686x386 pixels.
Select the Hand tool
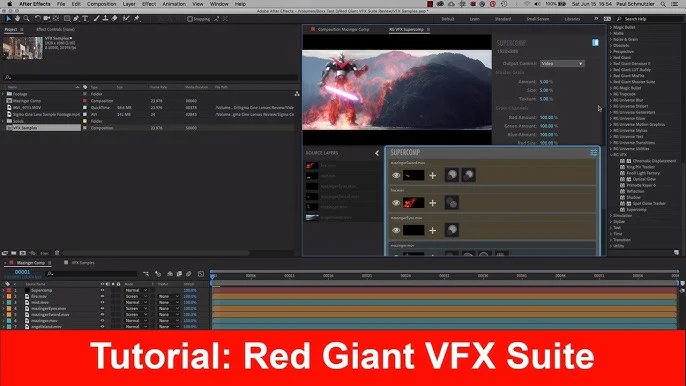[17, 19]
